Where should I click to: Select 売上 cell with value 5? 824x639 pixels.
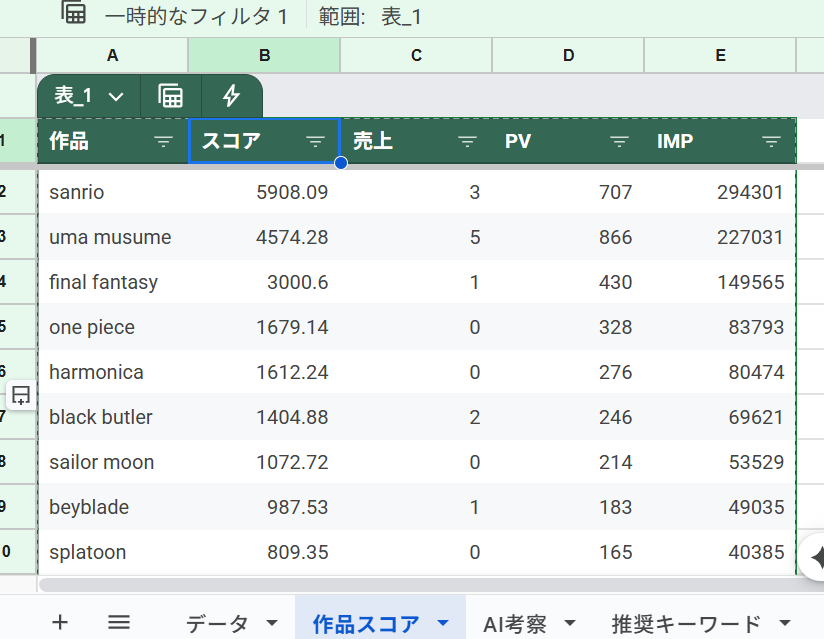click(x=416, y=237)
